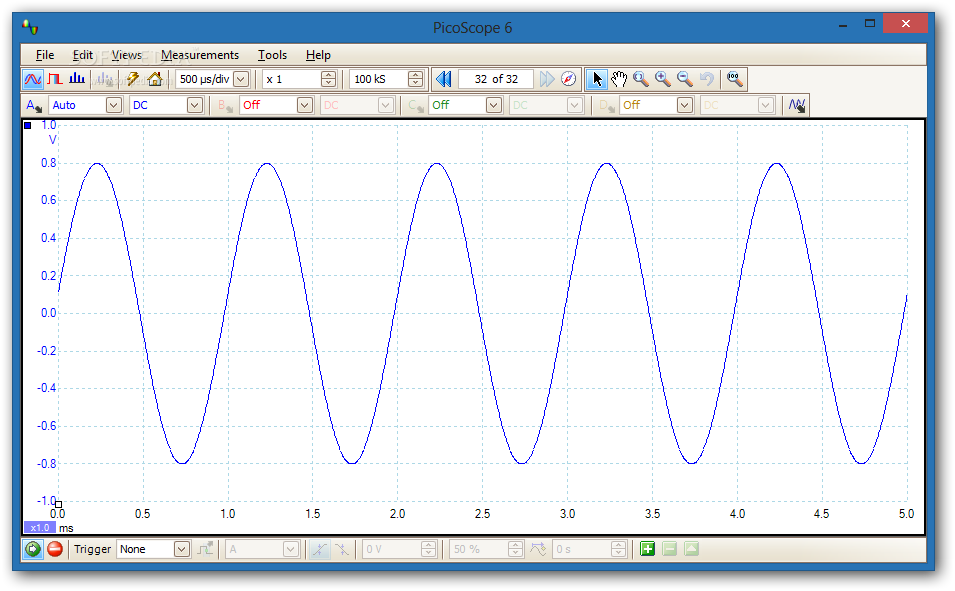Open the File menu
The height and width of the screenshot is (591, 955).
coord(45,55)
